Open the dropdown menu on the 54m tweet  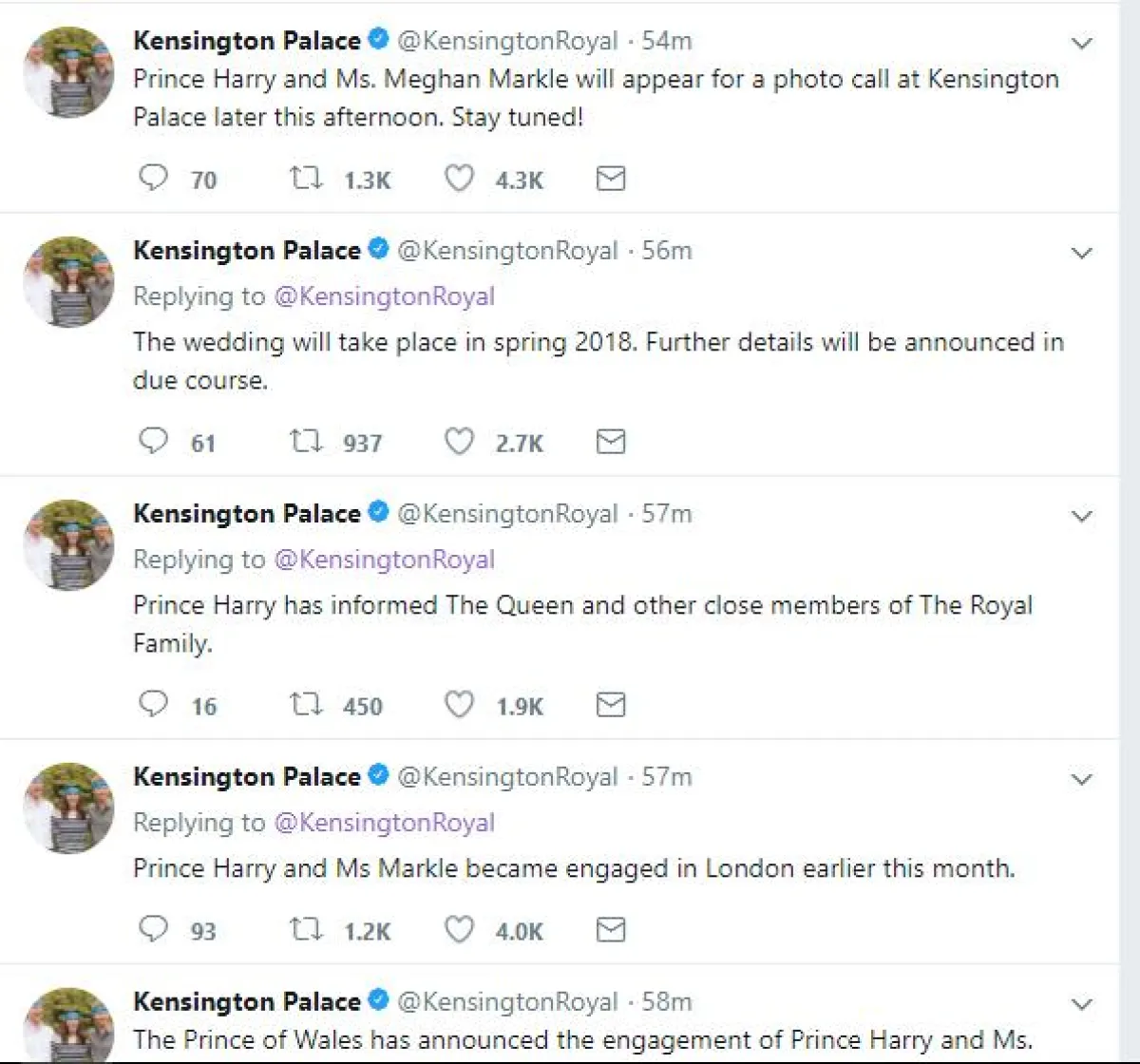click(x=1082, y=43)
